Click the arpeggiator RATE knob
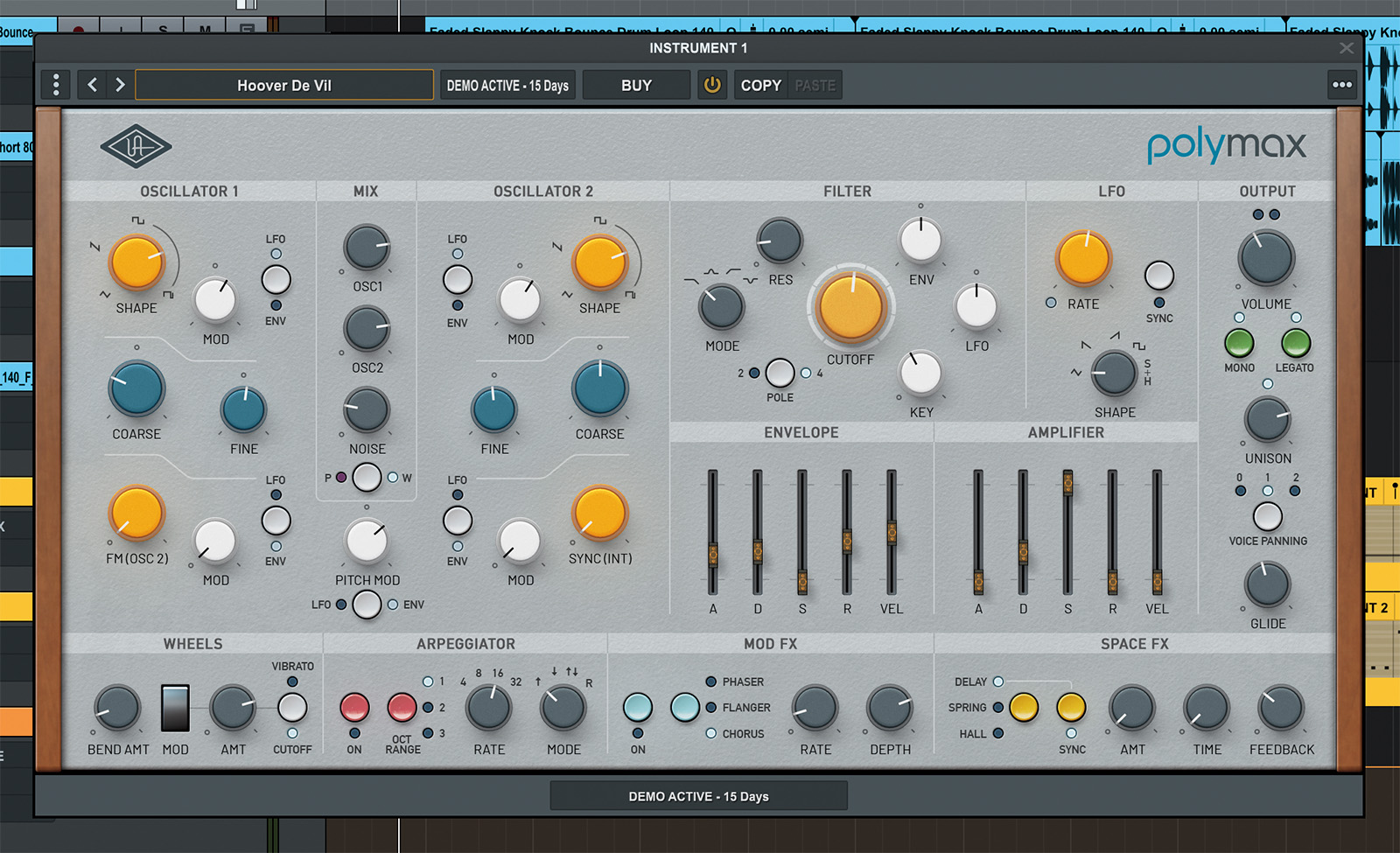The width and height of the screenshot is (1400, 853). (488, 708)
